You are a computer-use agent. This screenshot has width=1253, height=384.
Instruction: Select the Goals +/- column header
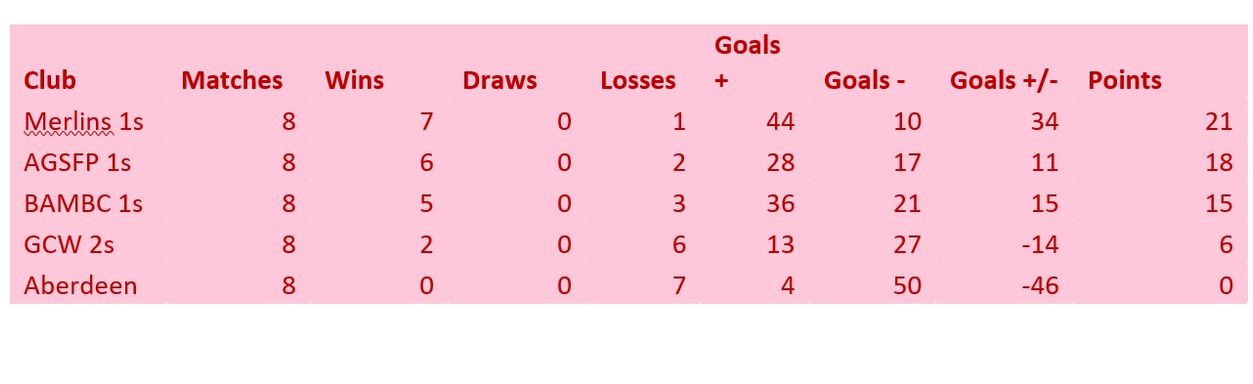tap(1004, 81)
